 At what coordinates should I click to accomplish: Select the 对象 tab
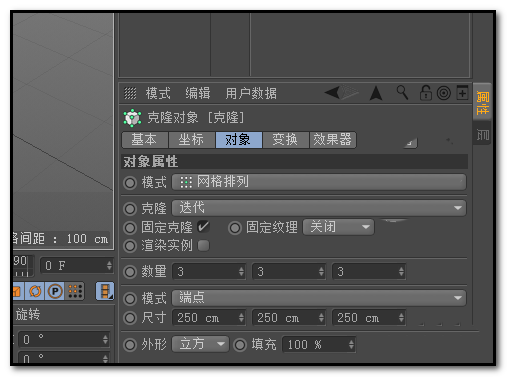point(238,139)
